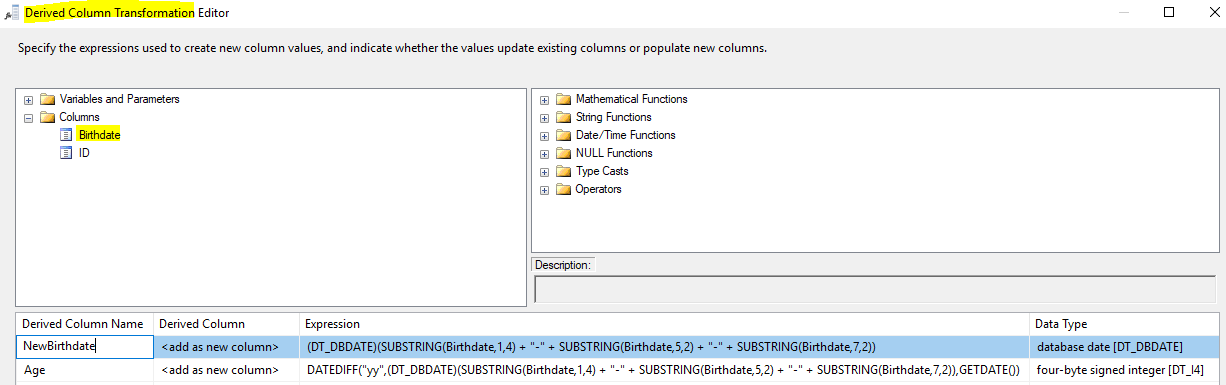Select the String Functions label
The width and height of the screenshot is (1226, 385).
pos(613,118)
